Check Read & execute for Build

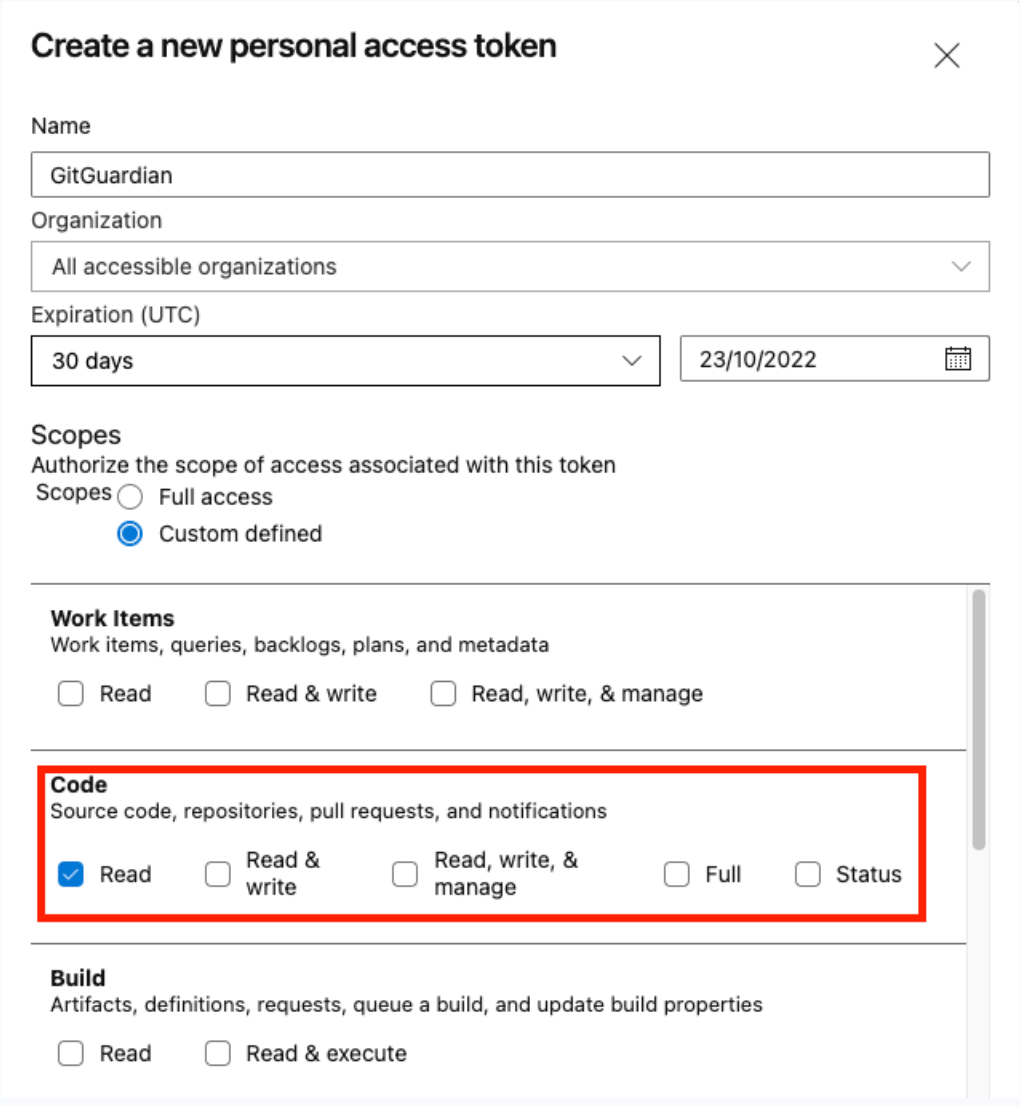coord(218,1052)
